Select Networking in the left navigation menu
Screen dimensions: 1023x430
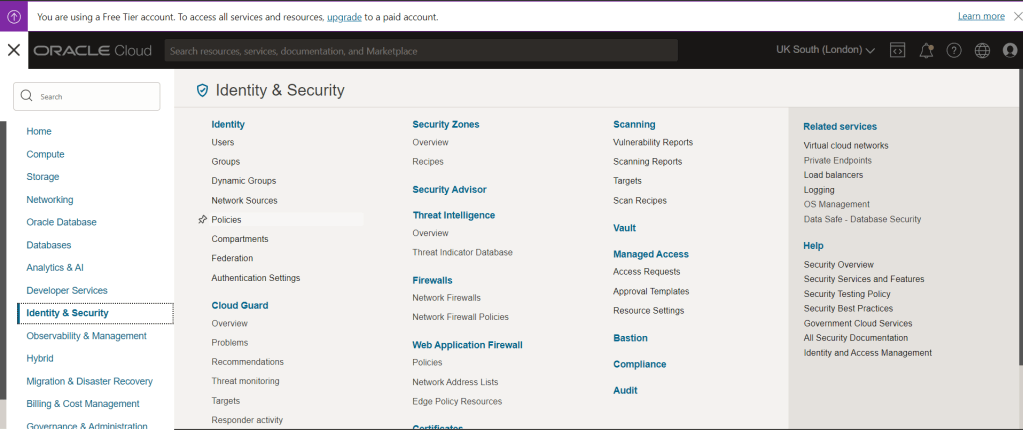49,200
